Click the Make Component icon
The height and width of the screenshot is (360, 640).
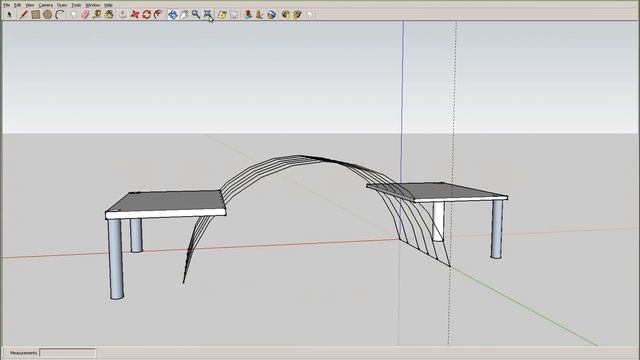click(x=73, y=15)
